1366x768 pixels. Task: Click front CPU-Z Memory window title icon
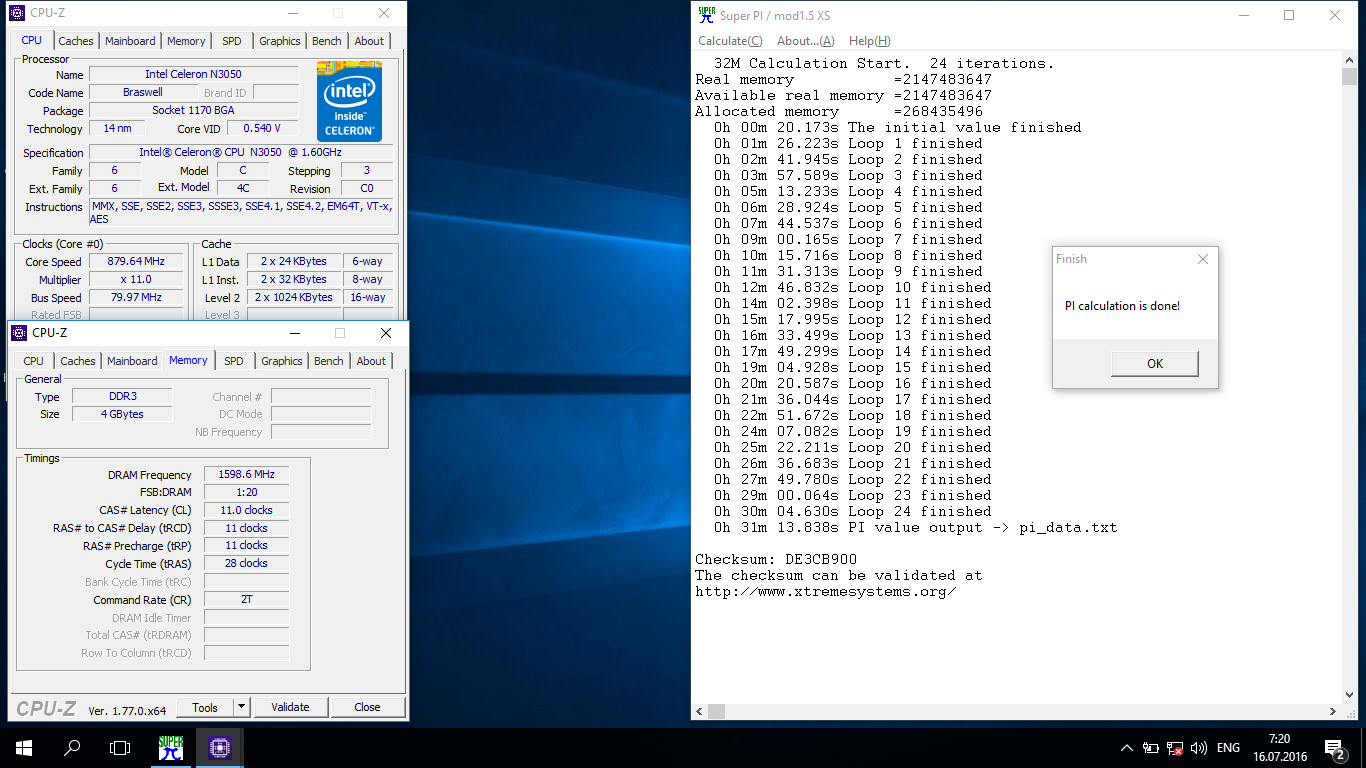[x=19, y=333]
